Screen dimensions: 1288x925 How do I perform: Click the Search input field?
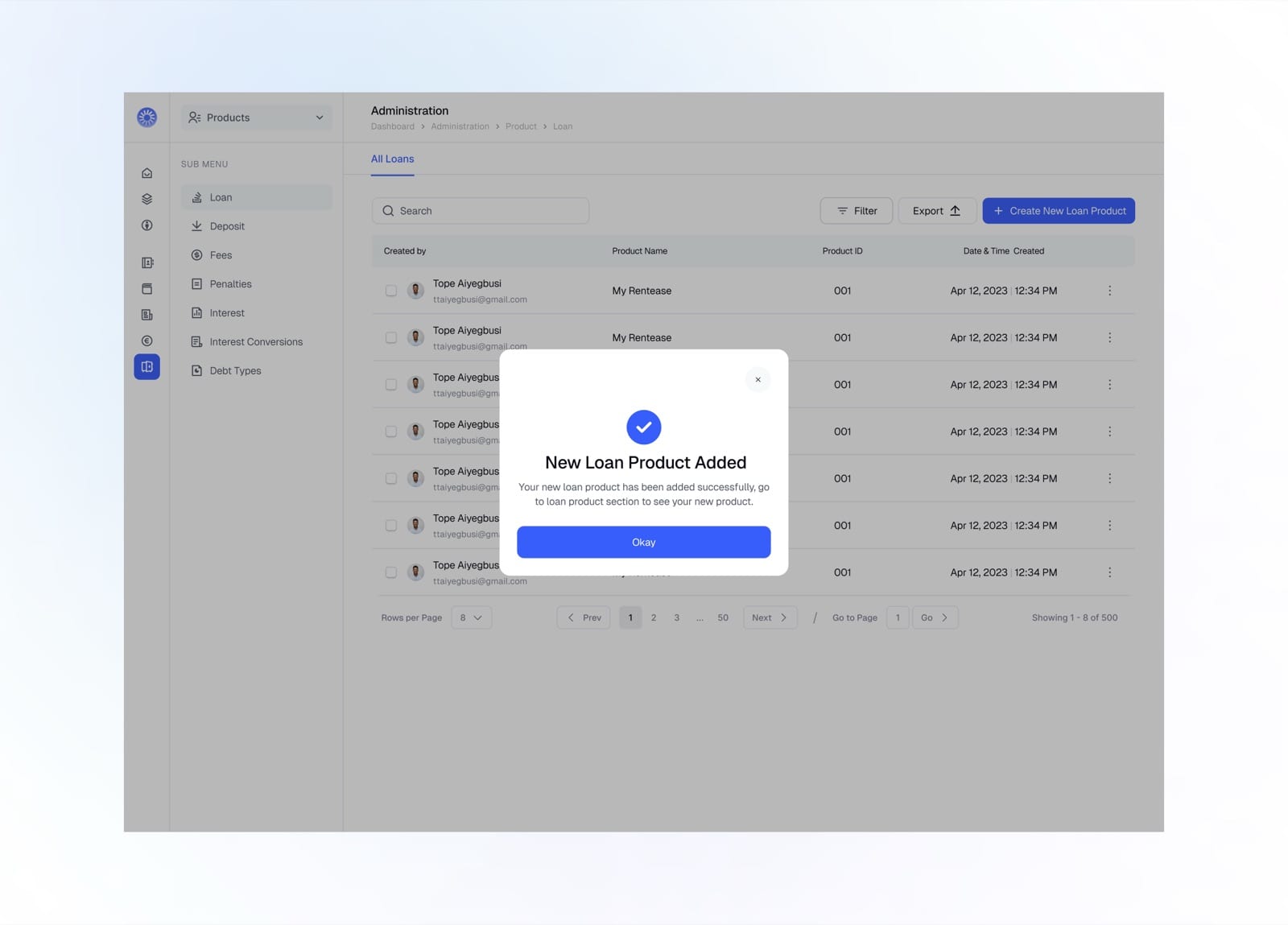[x=481, y=211]
